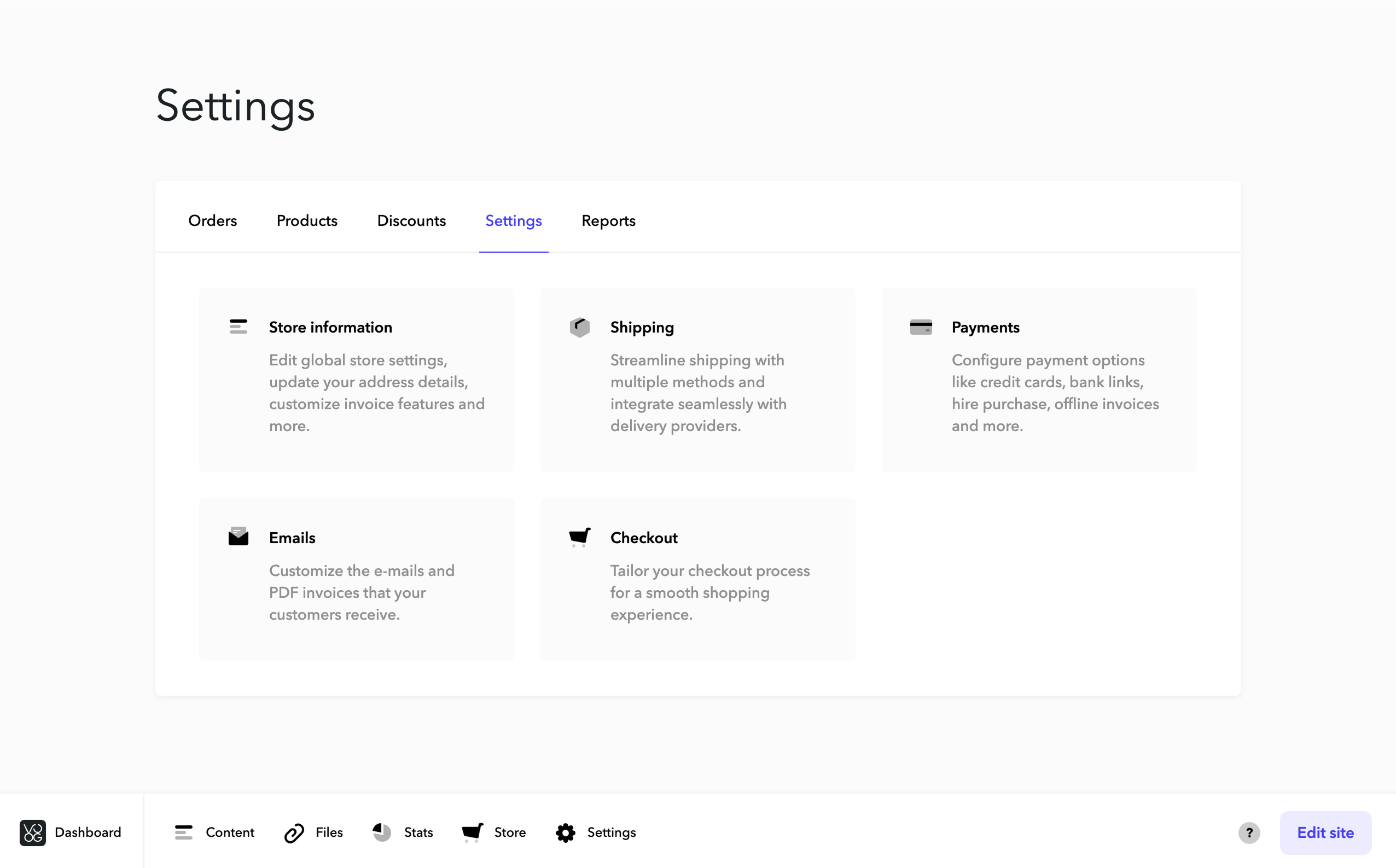Click the Checkout cart icon
Viewport: 1396px width, 868px height.
click(579, 537)
